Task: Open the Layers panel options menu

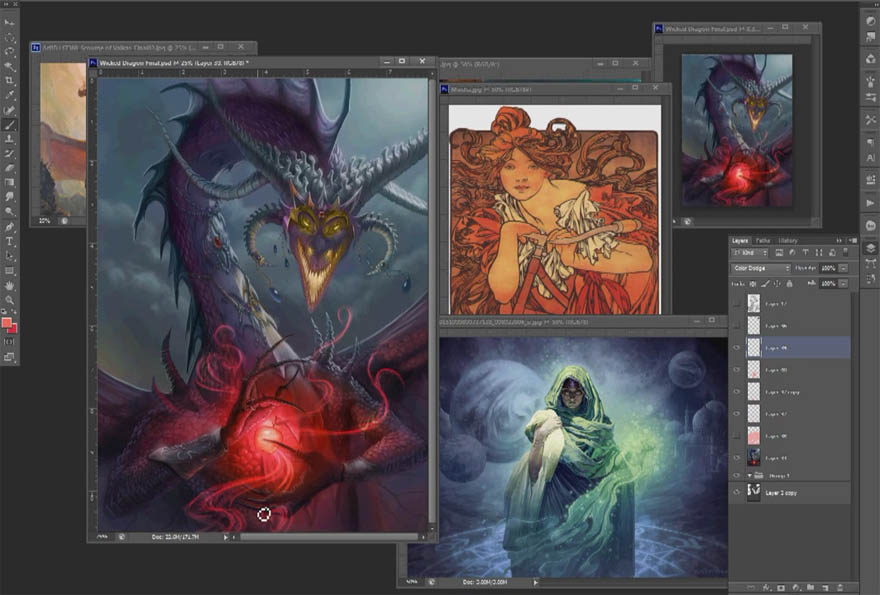Action: coord(852,240)
